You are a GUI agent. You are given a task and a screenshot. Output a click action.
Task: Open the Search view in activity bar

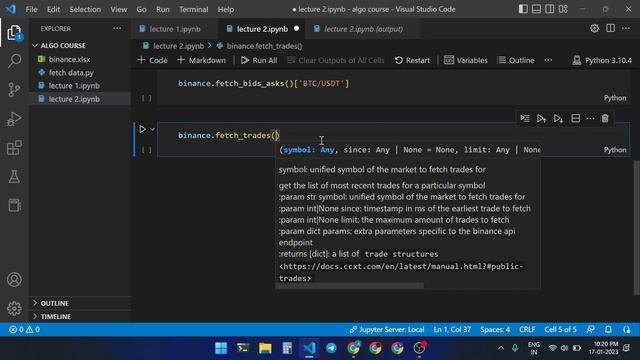14,61
